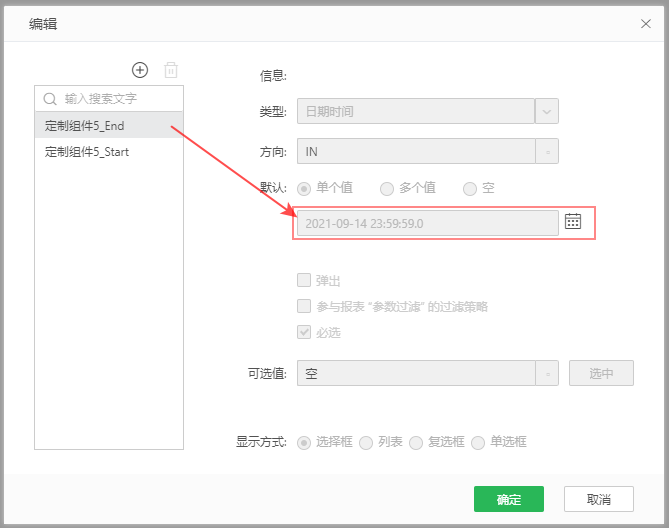Click the trash delete icon
669x528 pixels.
171,70
